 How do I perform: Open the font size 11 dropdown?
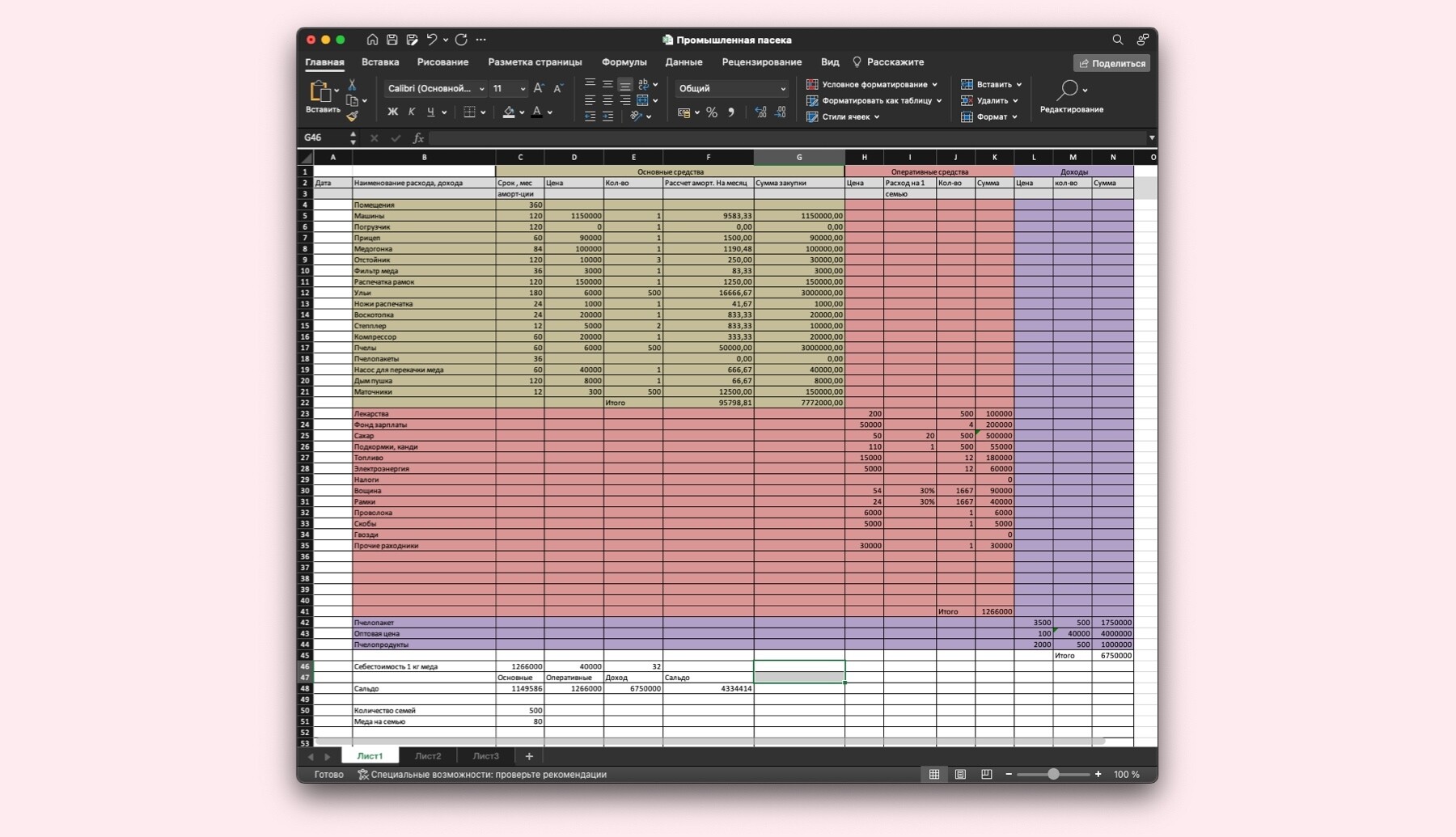pyautogui.click(x=523, y=89)
